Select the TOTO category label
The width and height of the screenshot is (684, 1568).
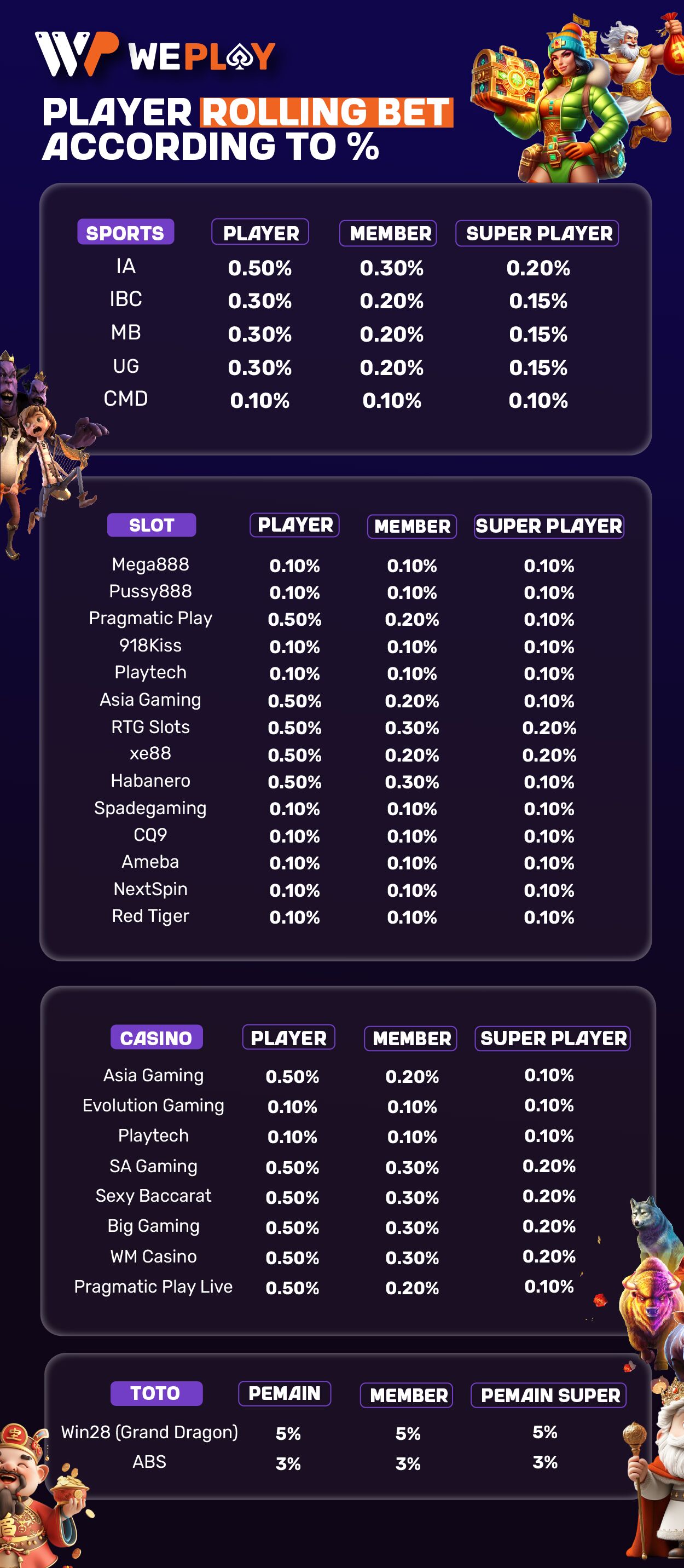156,1393
